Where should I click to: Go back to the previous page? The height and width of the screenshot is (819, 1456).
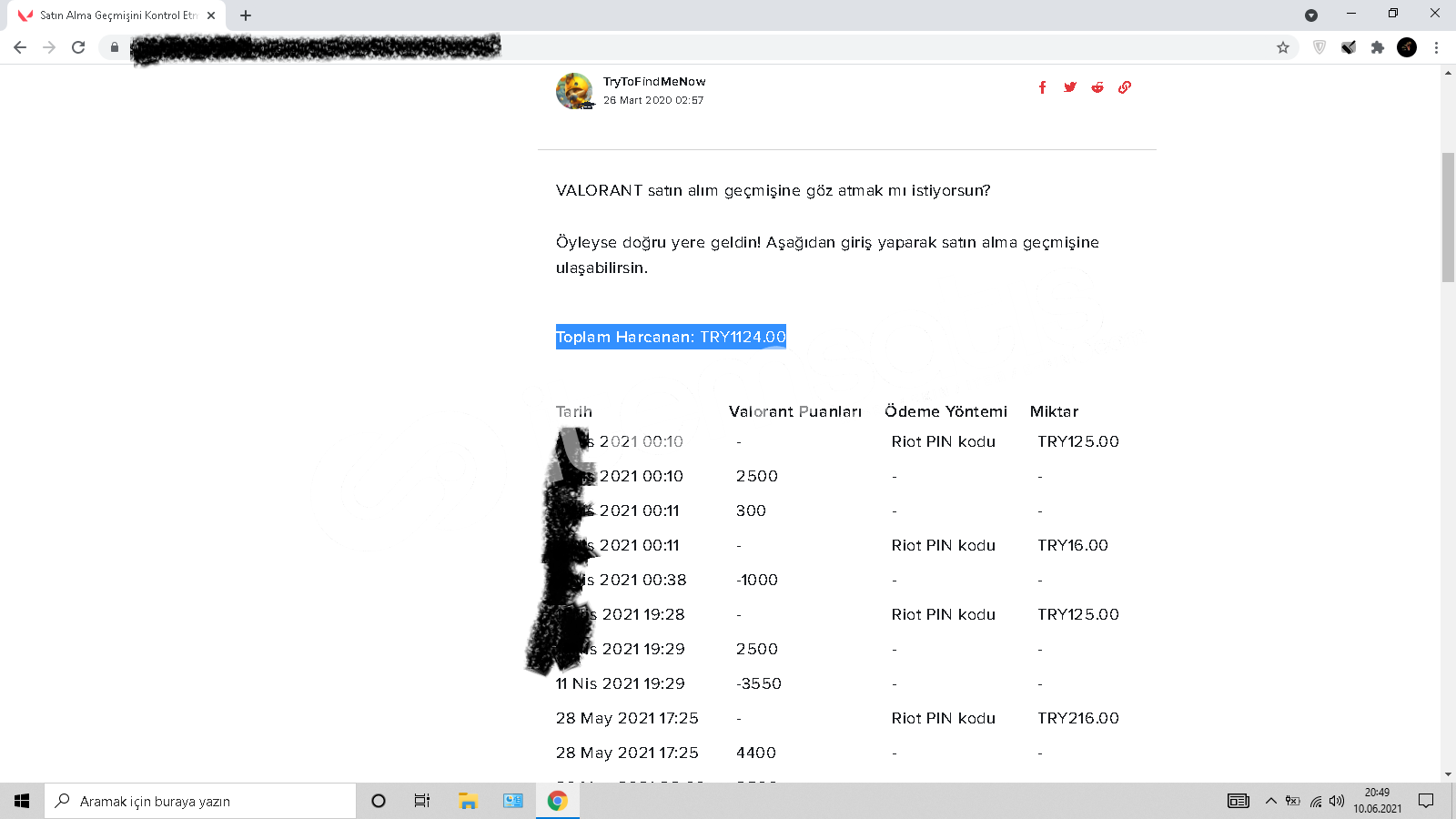tap(20, 47)
